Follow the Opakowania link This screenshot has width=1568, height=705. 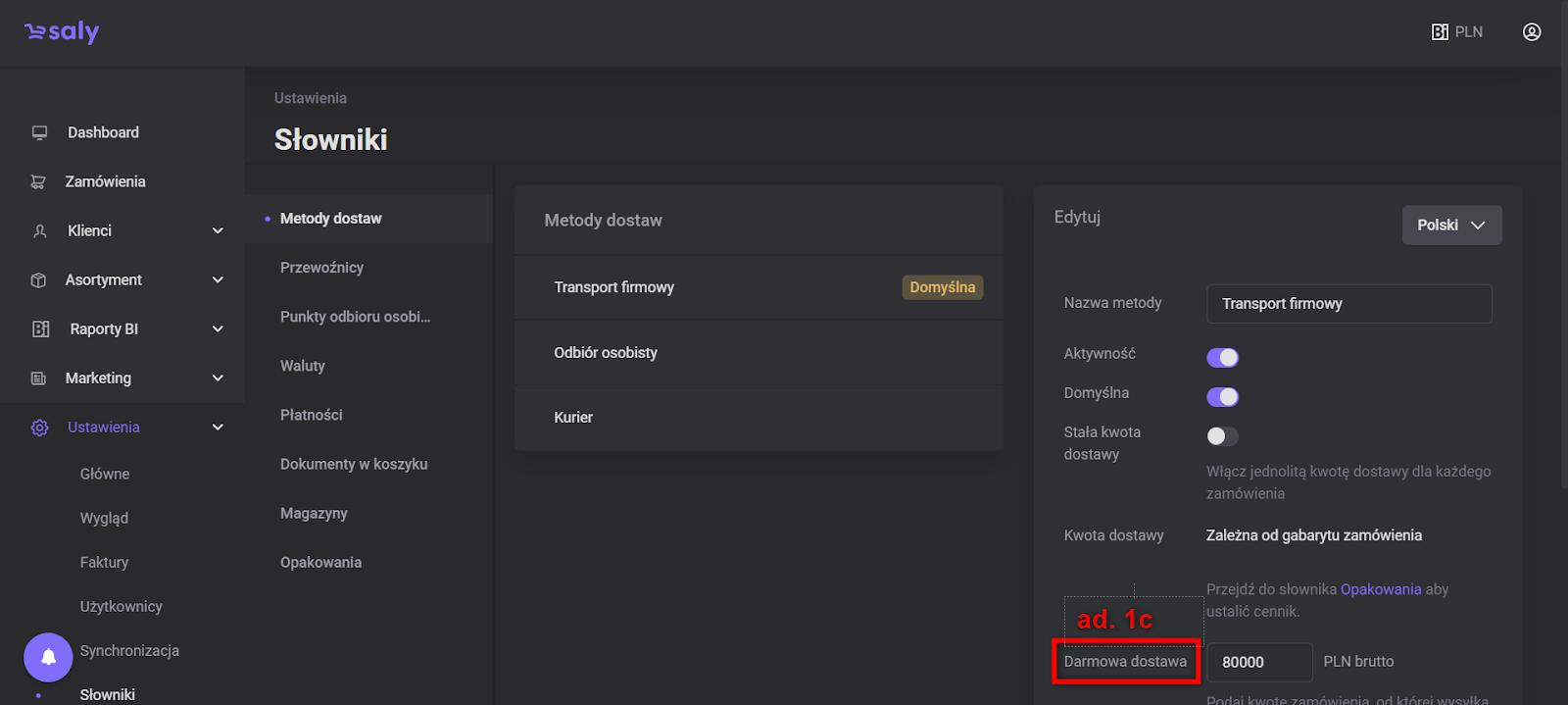(x=1380, y=589)
